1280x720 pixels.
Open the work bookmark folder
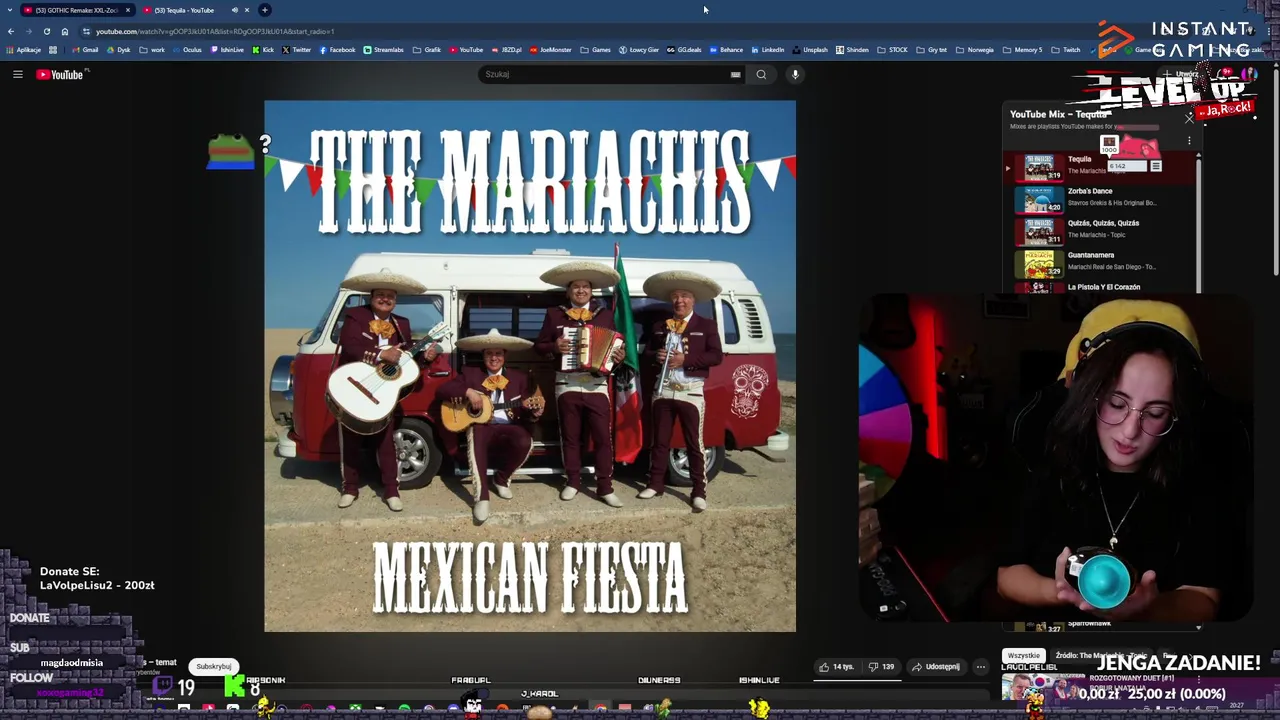pos(152,50)
